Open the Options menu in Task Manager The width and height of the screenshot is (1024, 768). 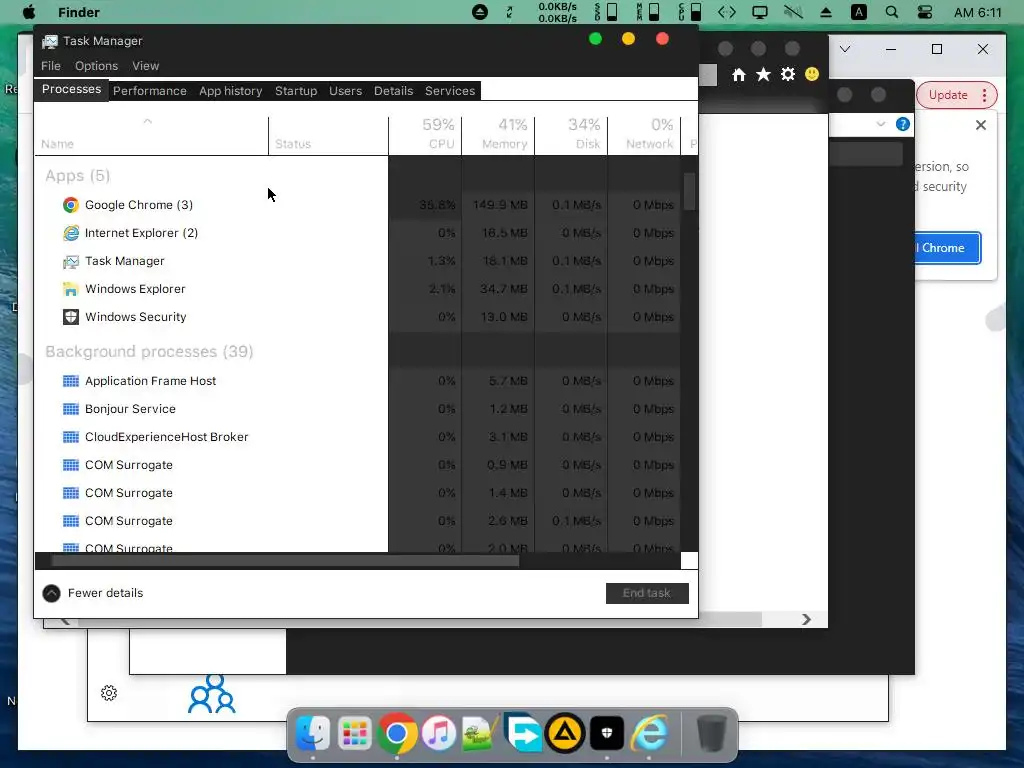96,66
